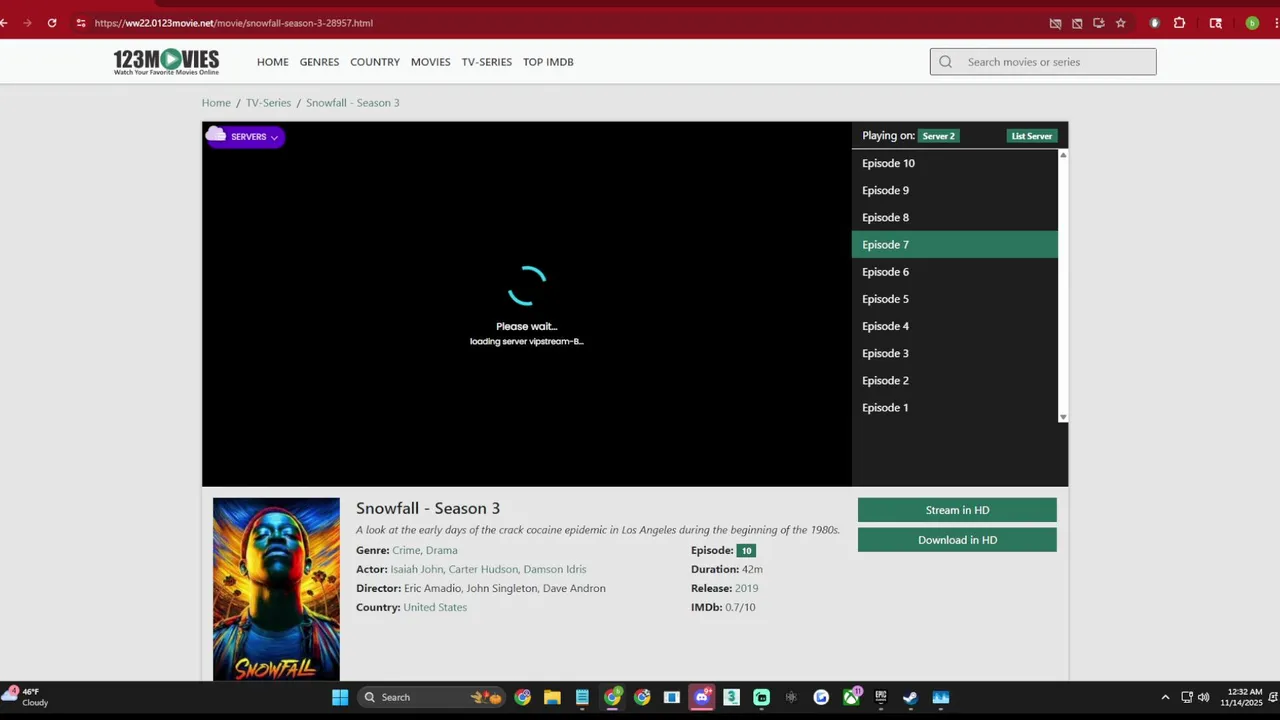Select Episode 9 from the list
This screenshot has width=1280, height=720.
954,190
